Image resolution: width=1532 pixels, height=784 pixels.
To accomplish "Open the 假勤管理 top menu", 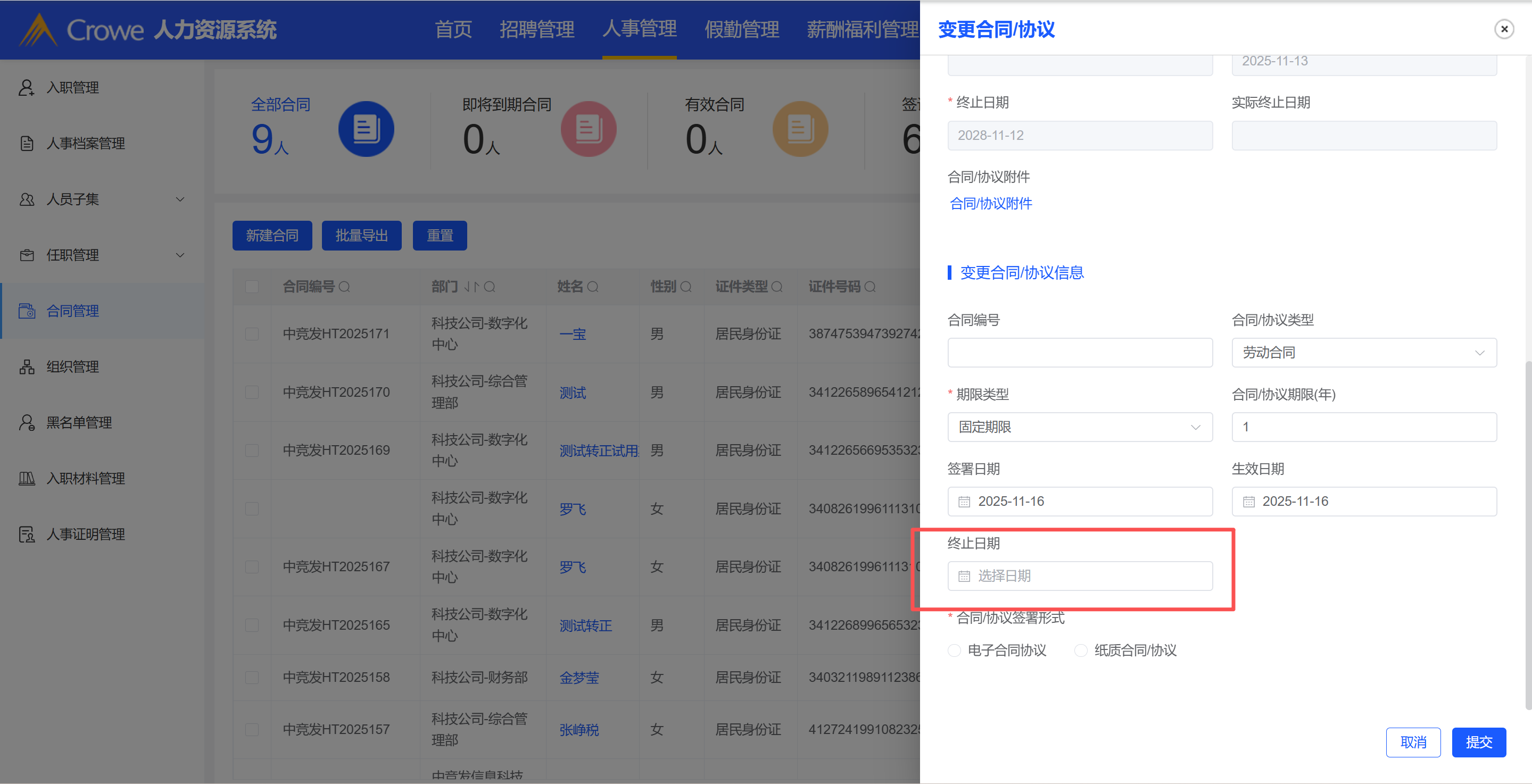I will coord(741,29).
